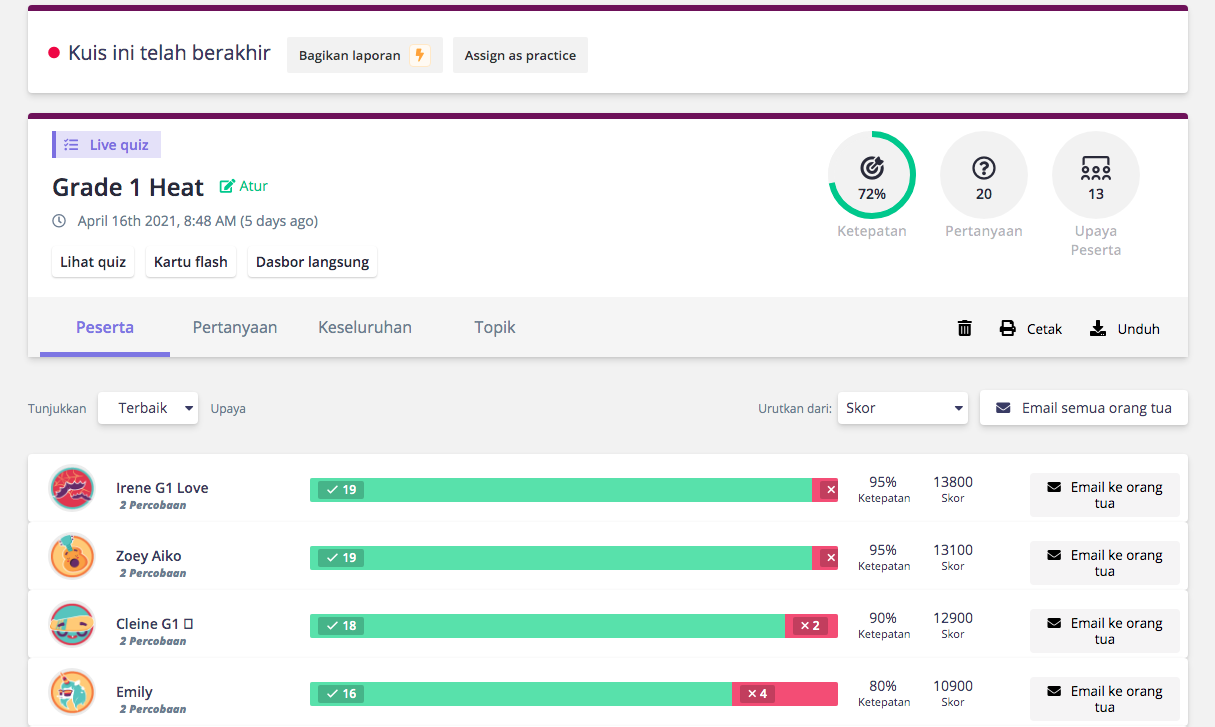
Task: Click the Ketepatan accuracy target icon
Action: pyautogui.click(x=872, y=167)
